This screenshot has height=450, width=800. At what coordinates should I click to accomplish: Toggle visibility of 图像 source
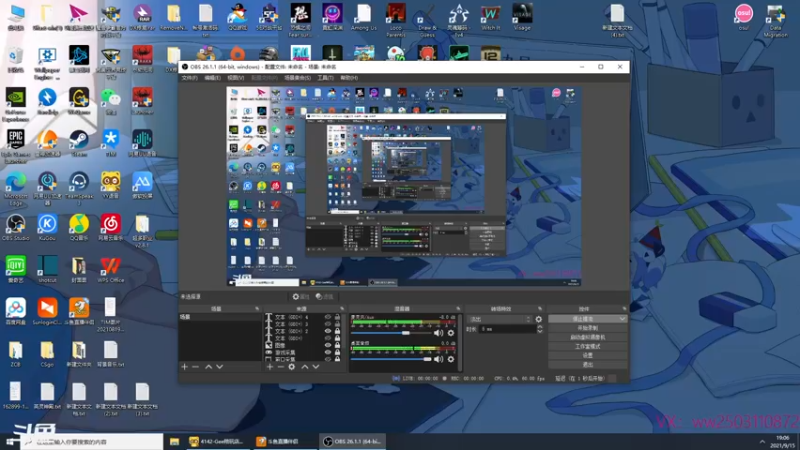tap(328, 345)
